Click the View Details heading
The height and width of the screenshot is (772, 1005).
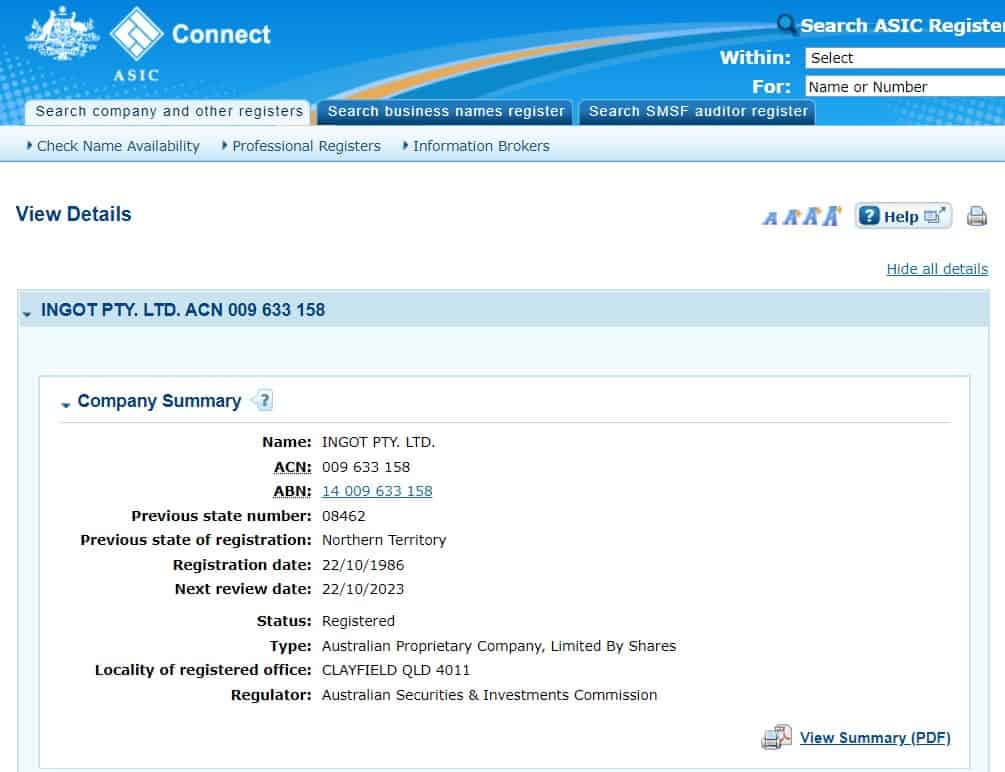pyautogui.click(x=74, y=214)
